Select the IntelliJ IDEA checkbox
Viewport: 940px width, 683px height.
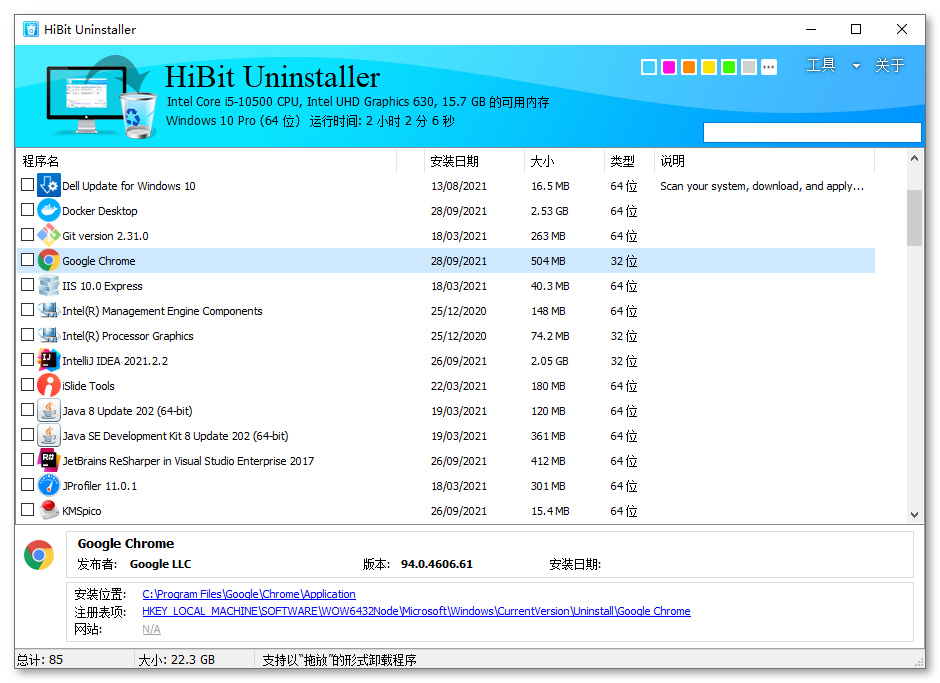coord(27,359)
